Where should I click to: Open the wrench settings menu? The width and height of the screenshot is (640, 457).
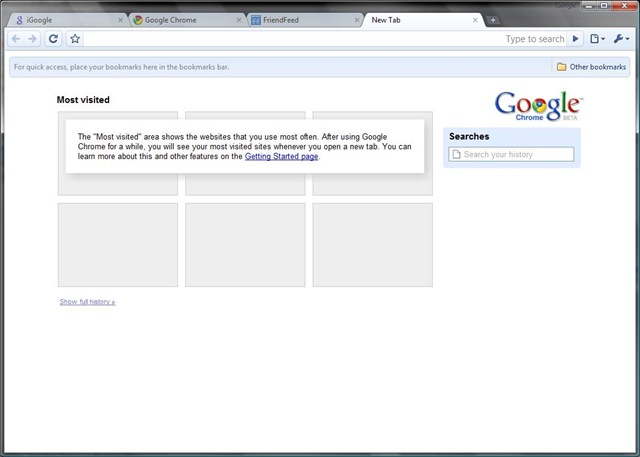[x=621, y=39]
